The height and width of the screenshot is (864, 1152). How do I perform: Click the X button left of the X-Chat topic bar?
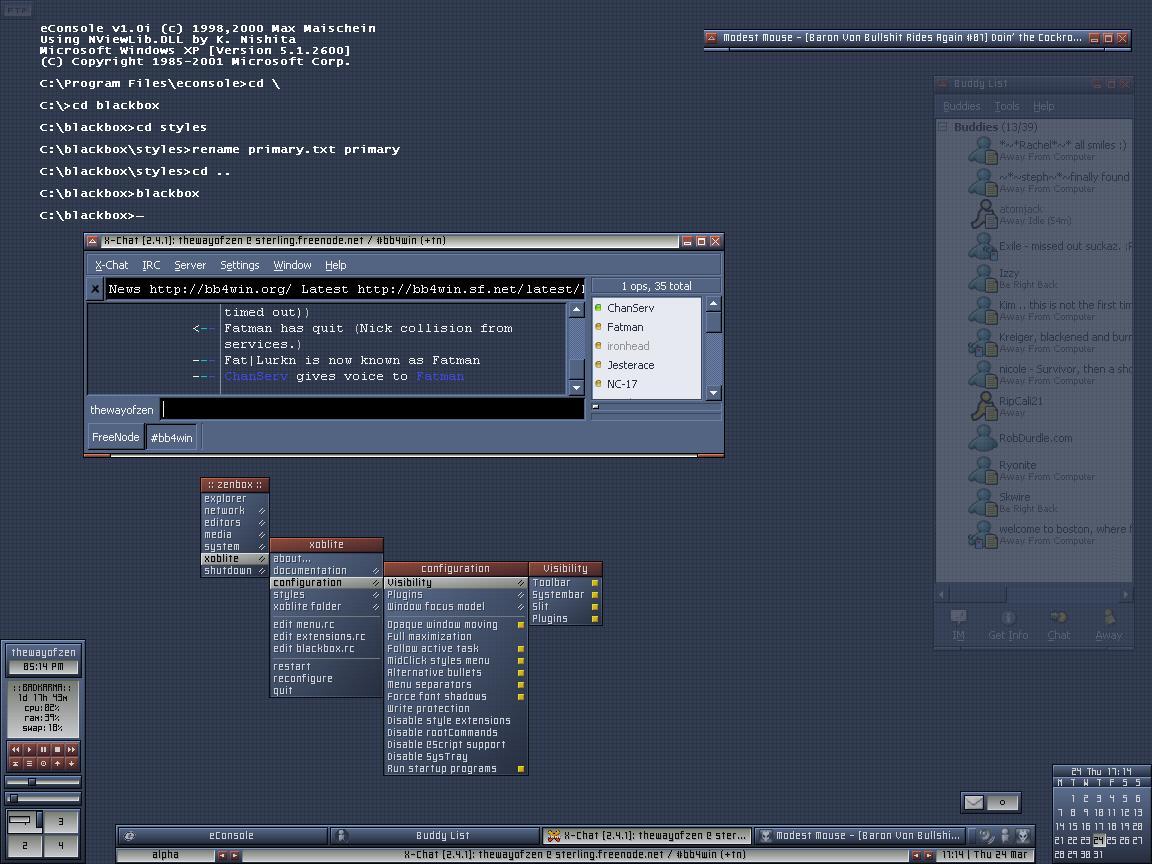tap(95, 289)
